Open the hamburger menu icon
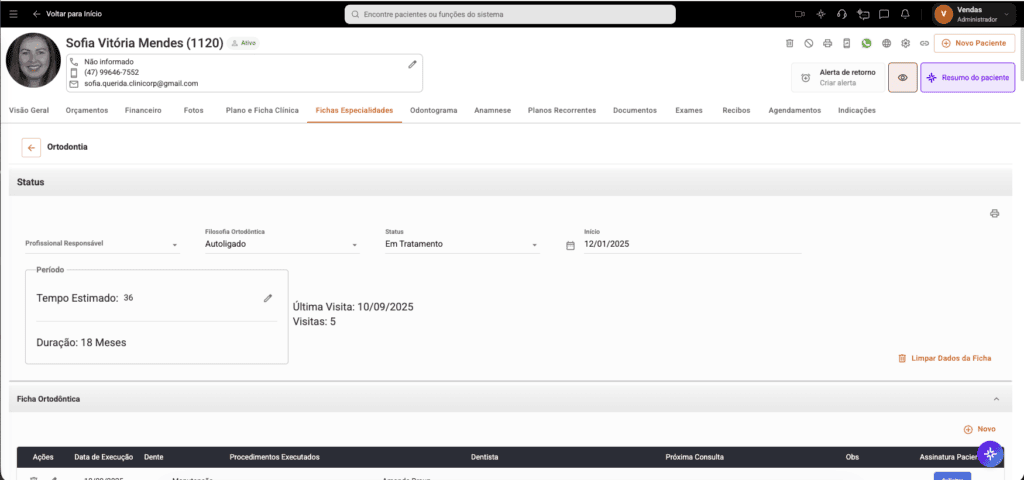This screenshot has width=1024, height=480. [x=14, y=14]
